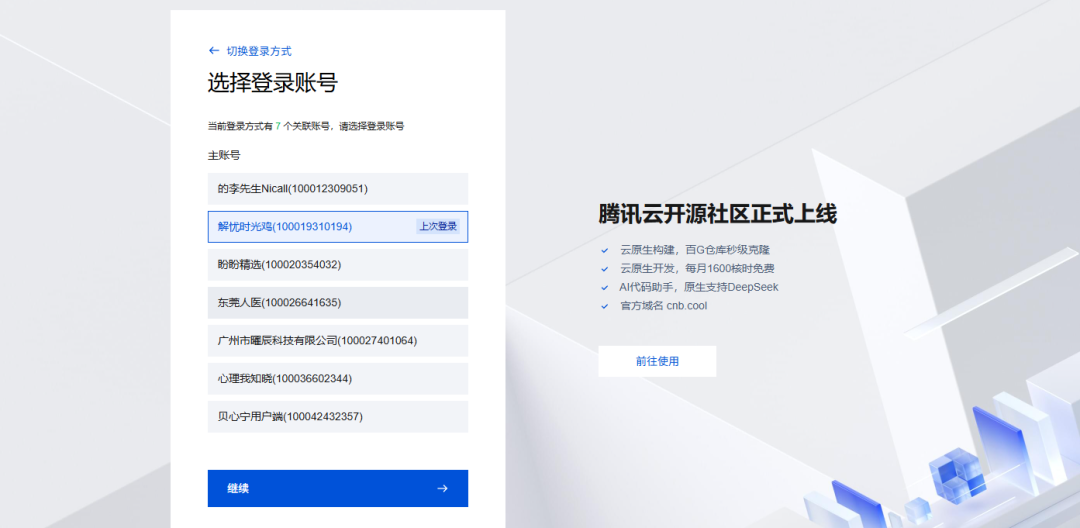Click the 主账号 label
Screen dimensions: 1080x528
[x=224, y=156]
